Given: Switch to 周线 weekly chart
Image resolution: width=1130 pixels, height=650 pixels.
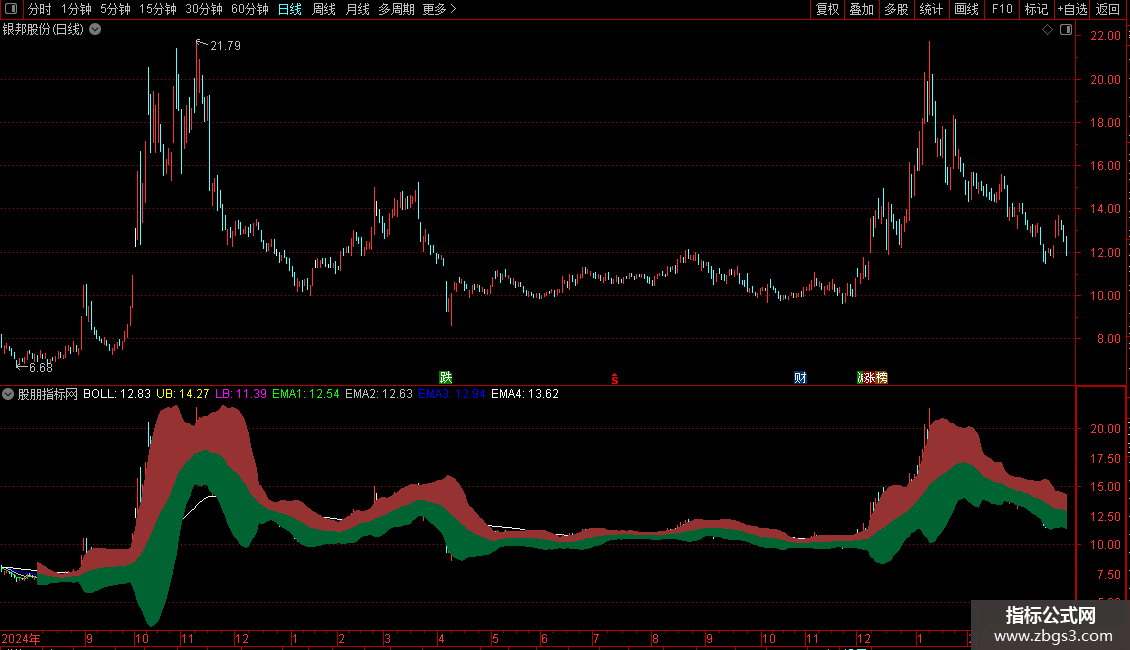Looking at the screenshot, I should [324, 9].
